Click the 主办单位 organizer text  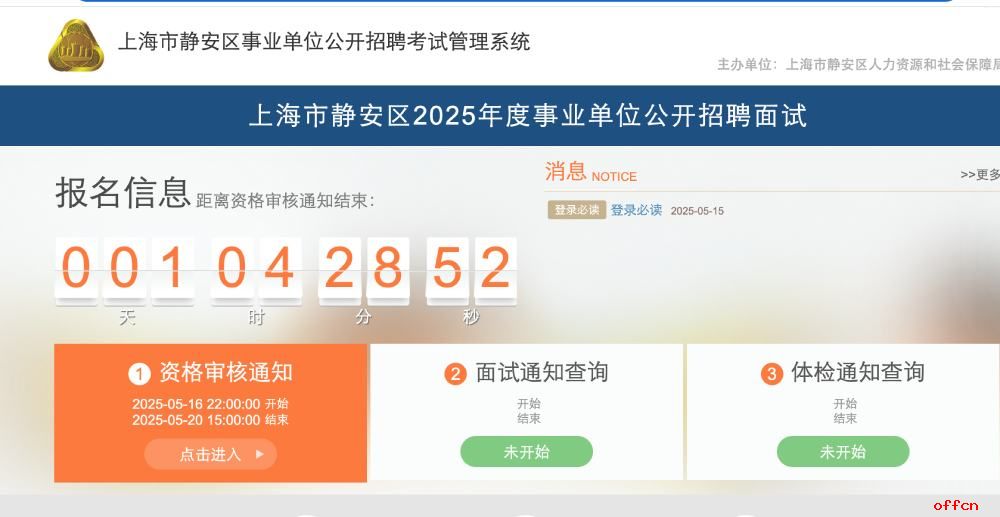(x=858, y=64)
